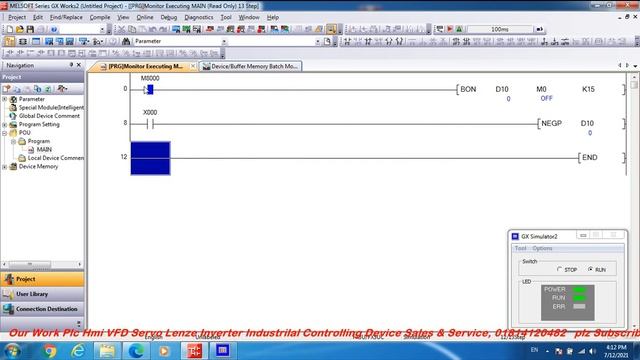Select Local Device Comment item

(x=56, y=158)
